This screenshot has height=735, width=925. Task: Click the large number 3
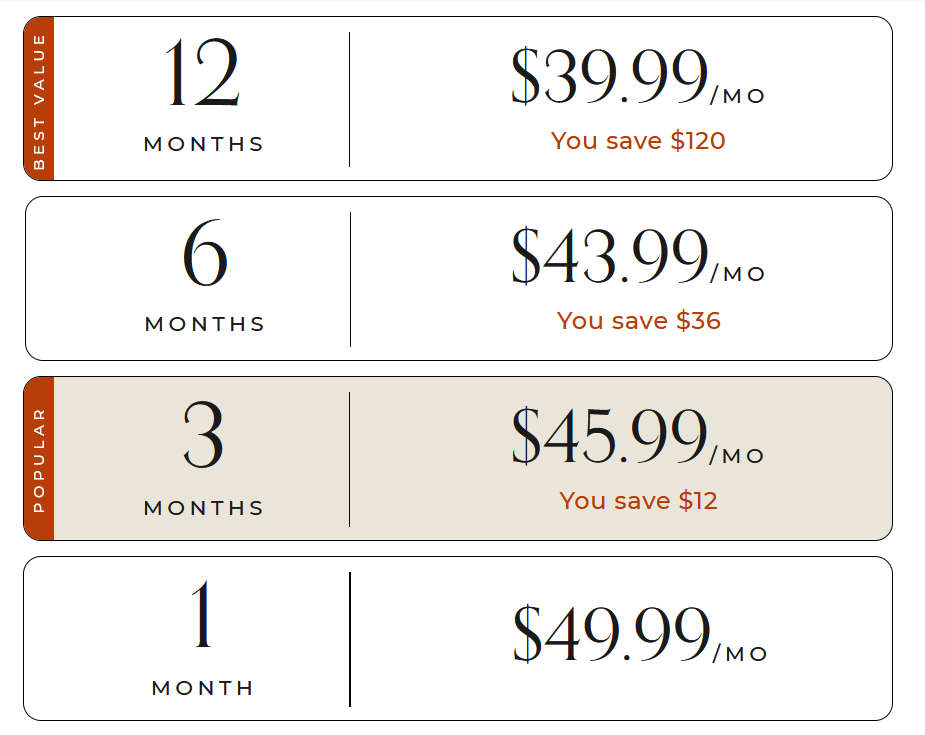pyautogui.click(x=203, y=437)
